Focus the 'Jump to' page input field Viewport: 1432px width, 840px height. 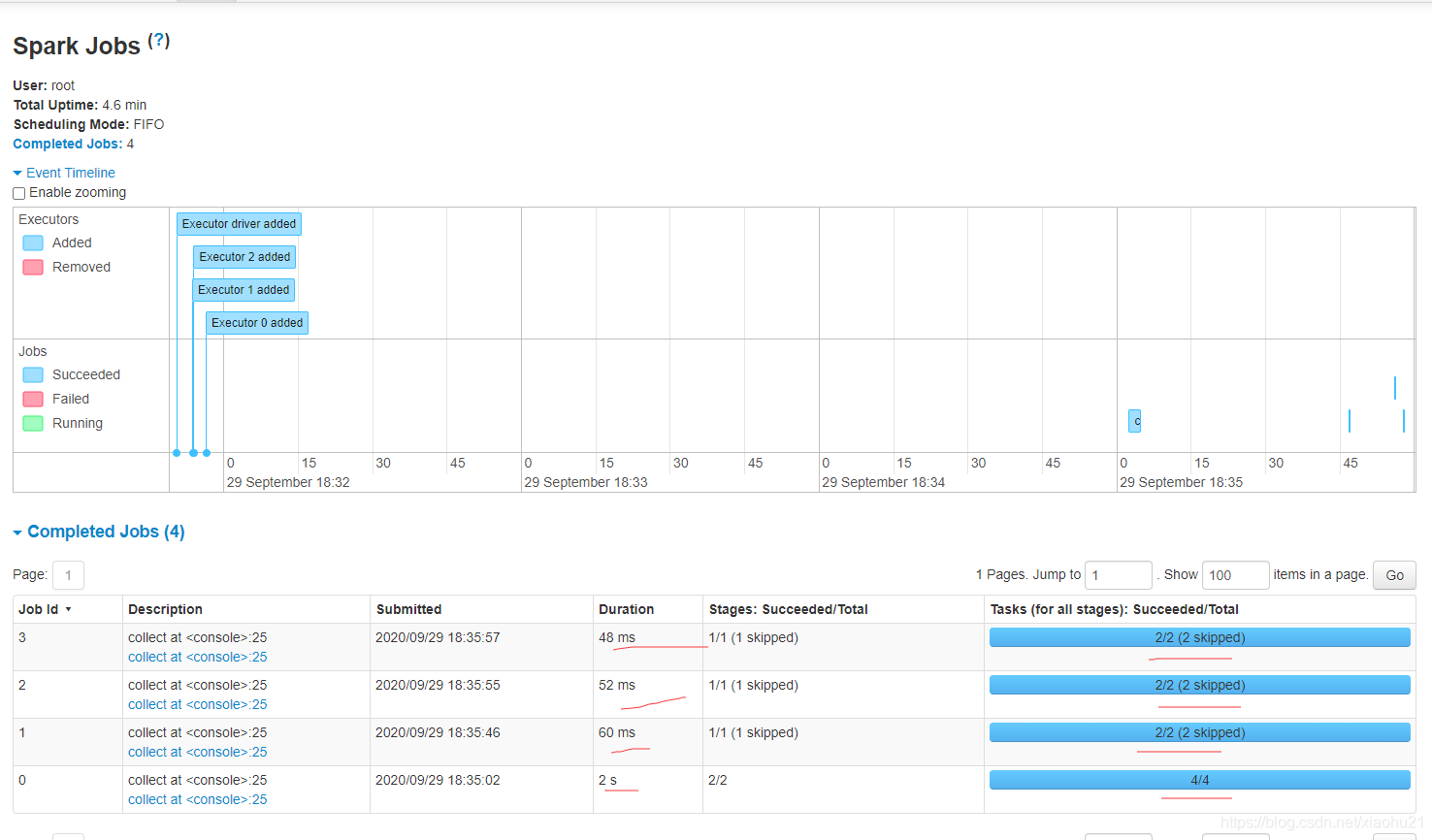click(x=1119, y=575)
